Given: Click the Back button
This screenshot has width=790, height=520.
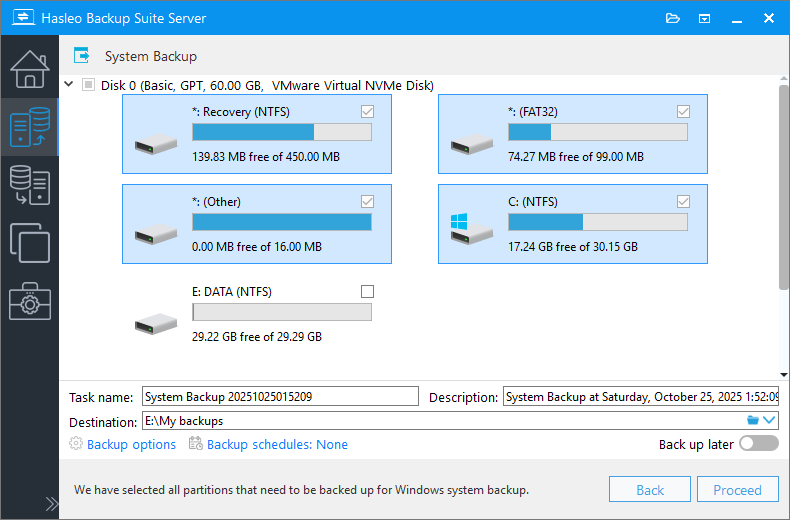Looking at the screenshot, I should pos(649,489).
